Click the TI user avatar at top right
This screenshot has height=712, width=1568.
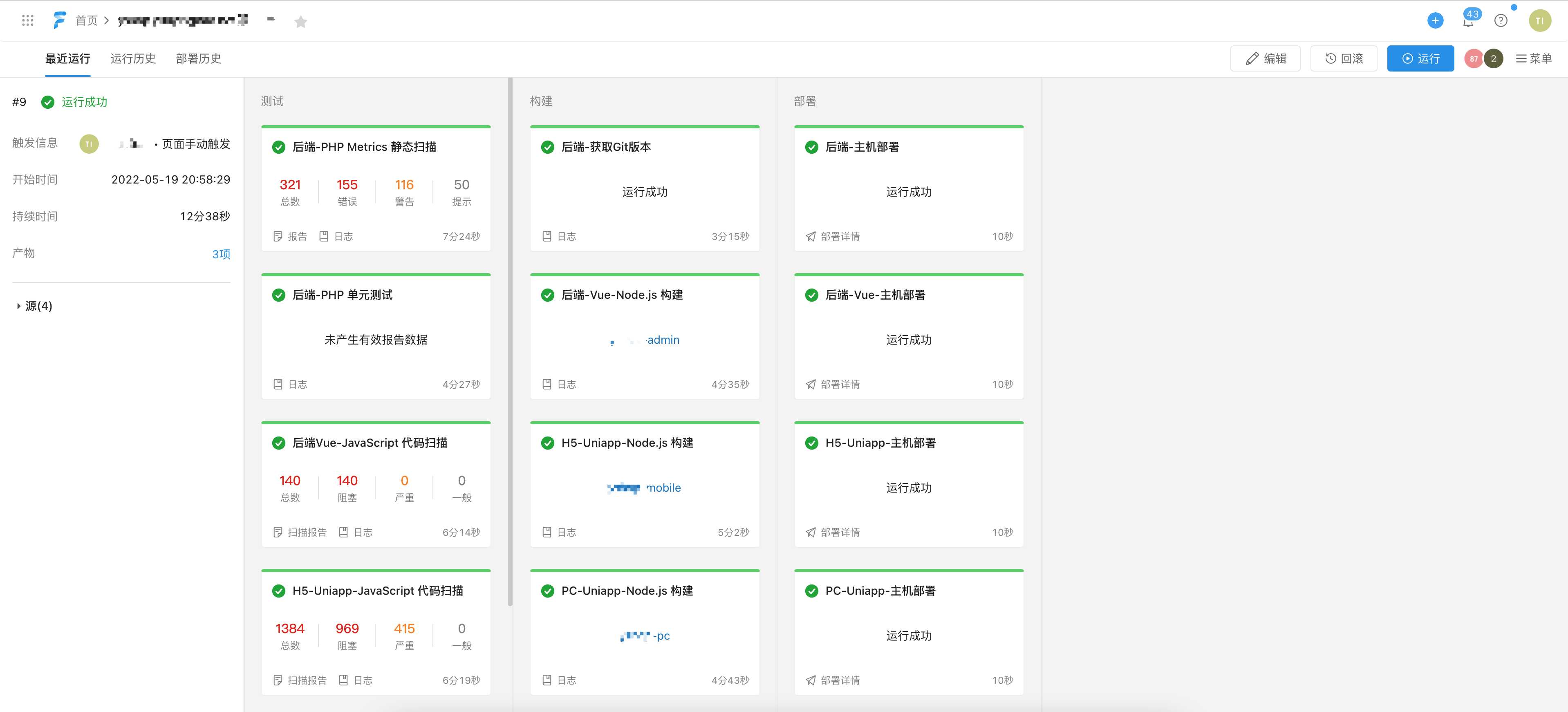coord(1539,21)
